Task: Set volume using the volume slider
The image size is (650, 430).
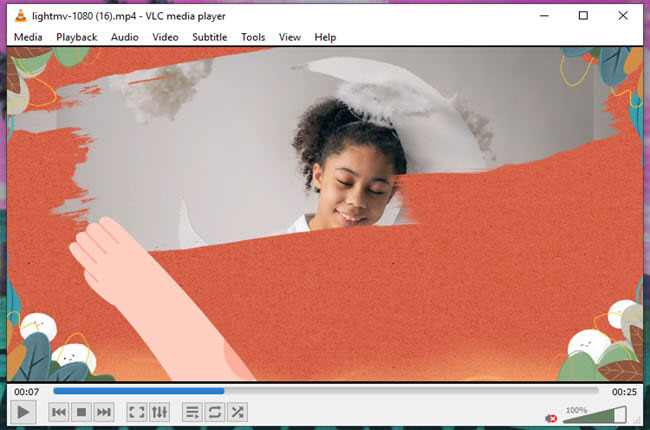Action: (x=594, y=415)
